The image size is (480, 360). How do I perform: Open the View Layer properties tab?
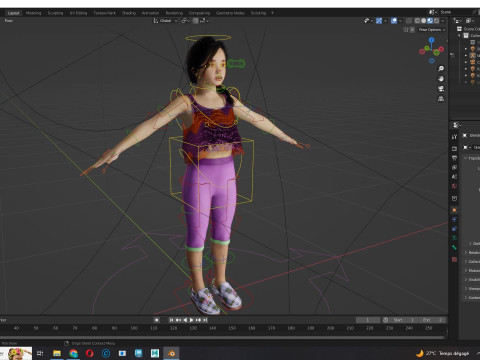click(x=454, y=167)
